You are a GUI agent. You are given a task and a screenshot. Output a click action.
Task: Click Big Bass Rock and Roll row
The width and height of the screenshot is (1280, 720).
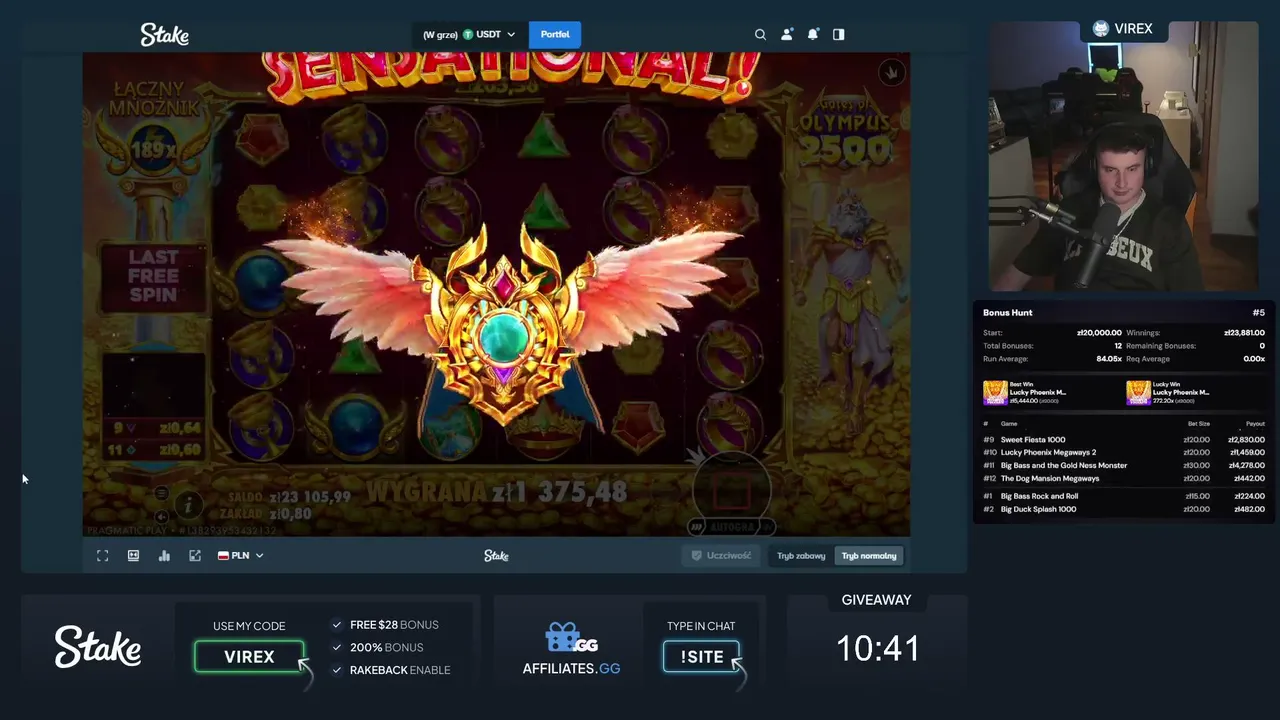1124,496
